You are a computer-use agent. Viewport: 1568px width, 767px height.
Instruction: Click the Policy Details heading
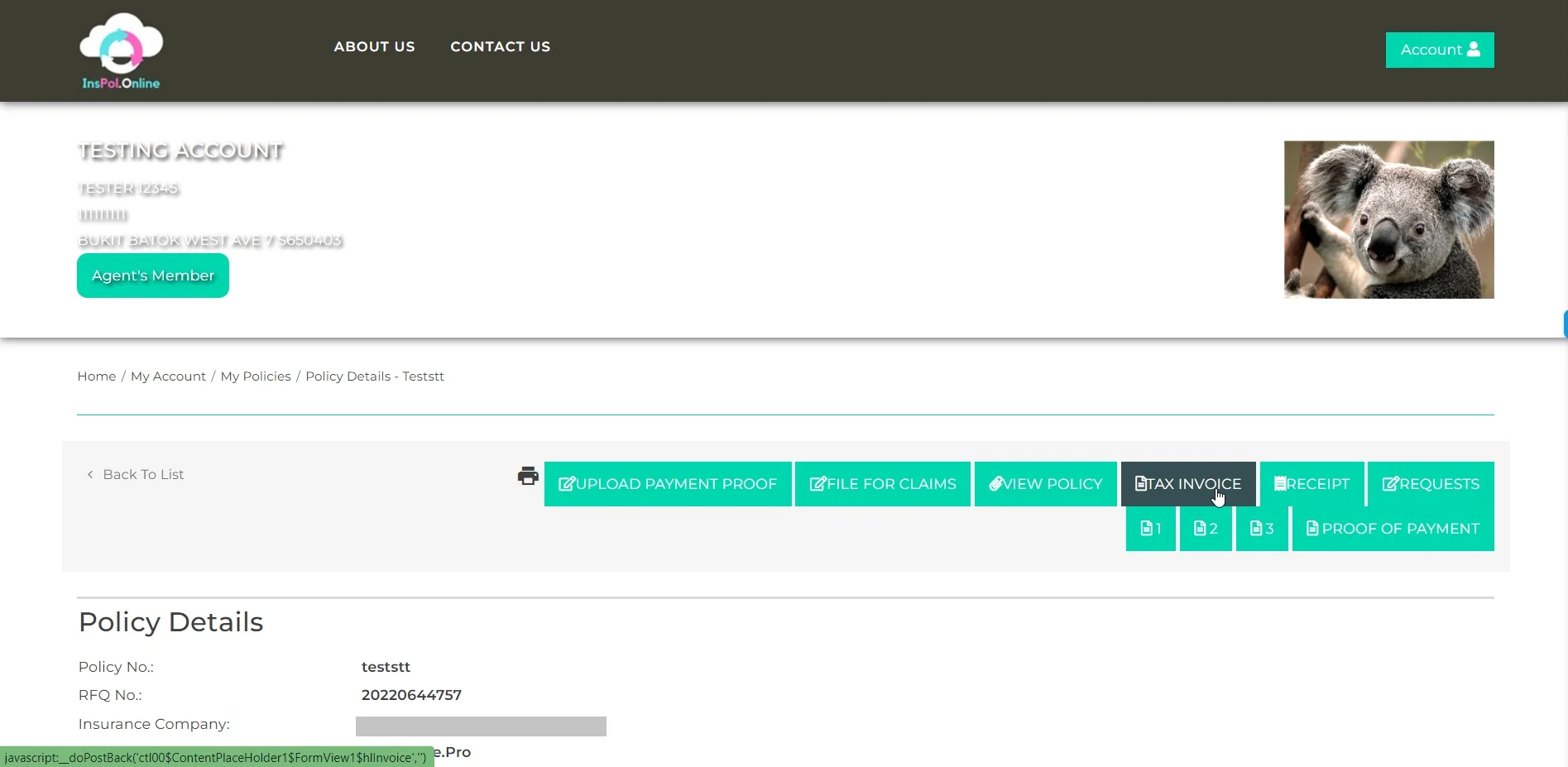point(170,622)
